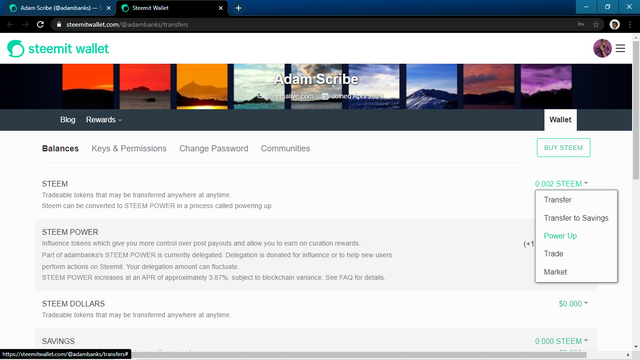640x360 pixels.
Task: Expand the $0.000 Steem Dollars dropdown
Action: pyautogui.click(x=573, y=304)
